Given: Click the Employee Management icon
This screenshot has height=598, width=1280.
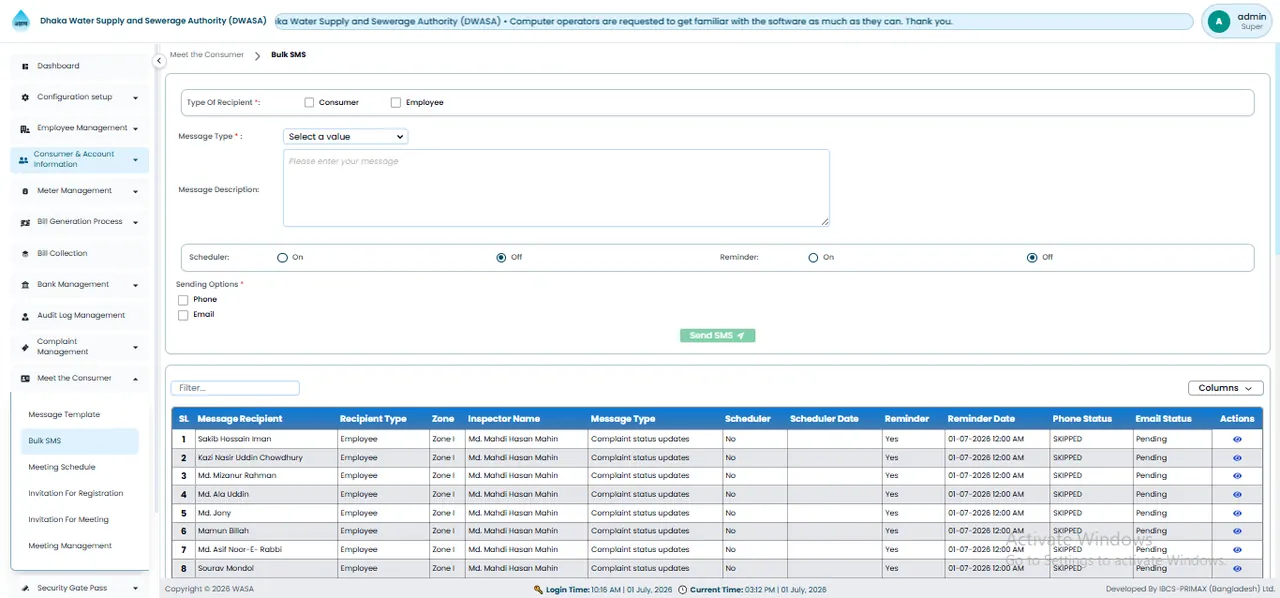Looking at the screenshot, I should [x=25, y=129].
